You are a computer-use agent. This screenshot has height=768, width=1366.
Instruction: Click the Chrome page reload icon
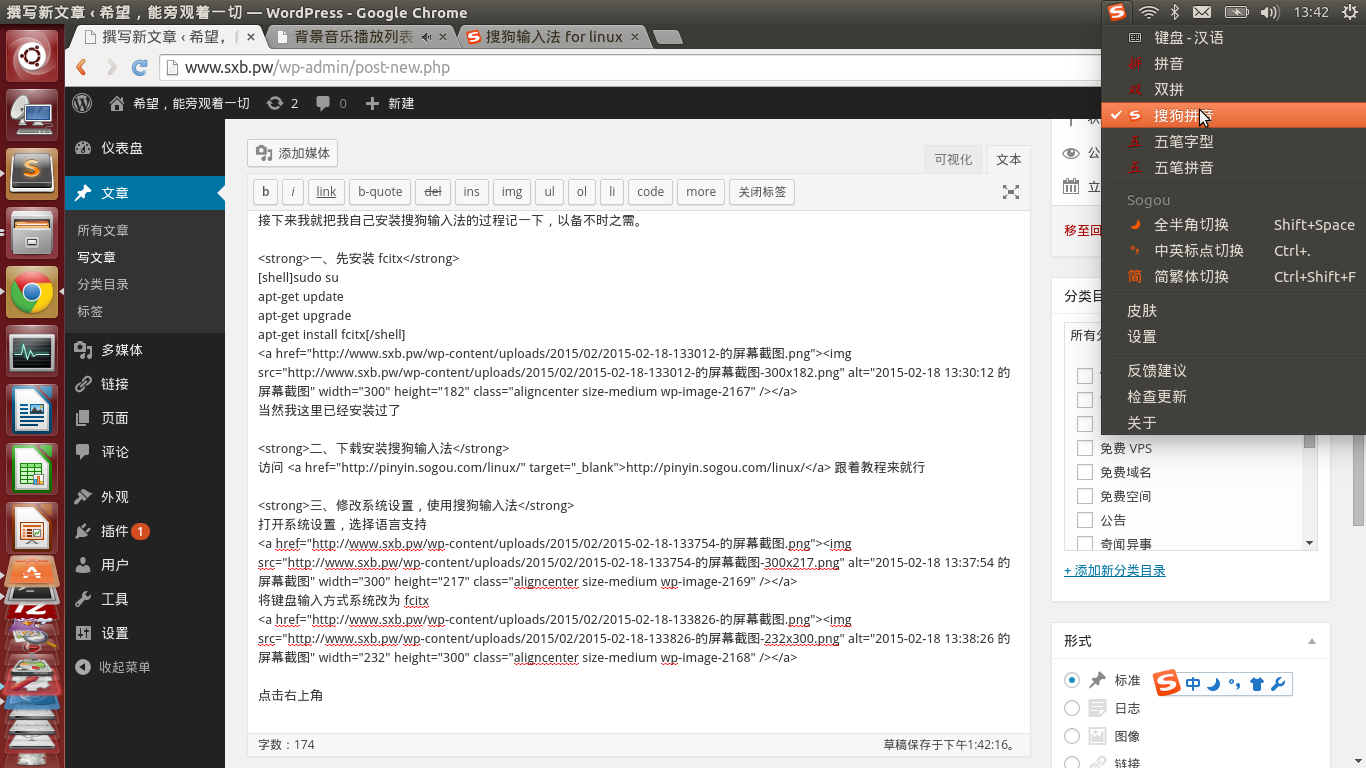pyautogui.click(x=140, y=68)
